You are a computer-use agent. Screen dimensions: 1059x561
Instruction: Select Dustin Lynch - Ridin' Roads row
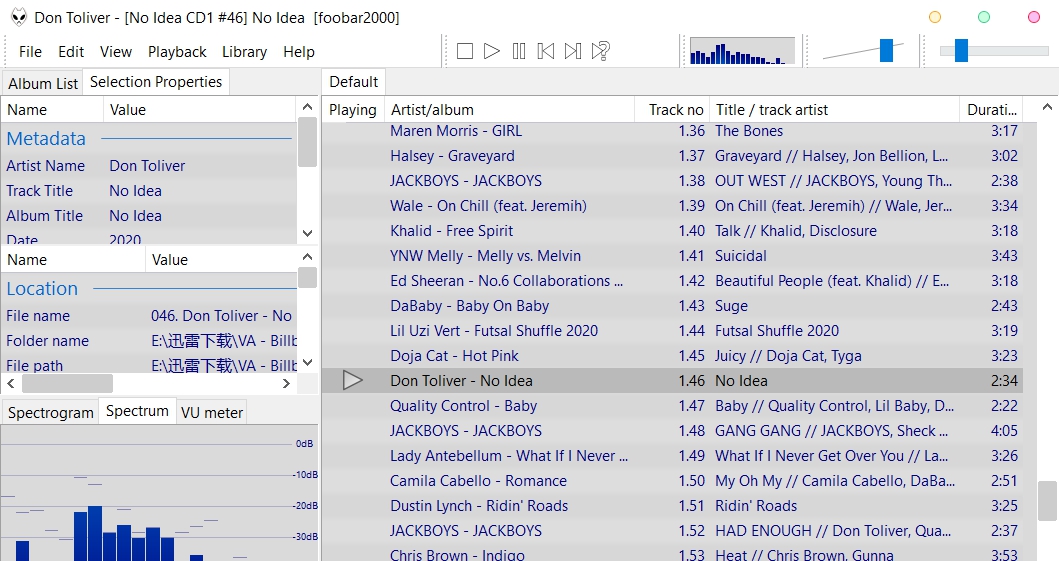[672, 506]
